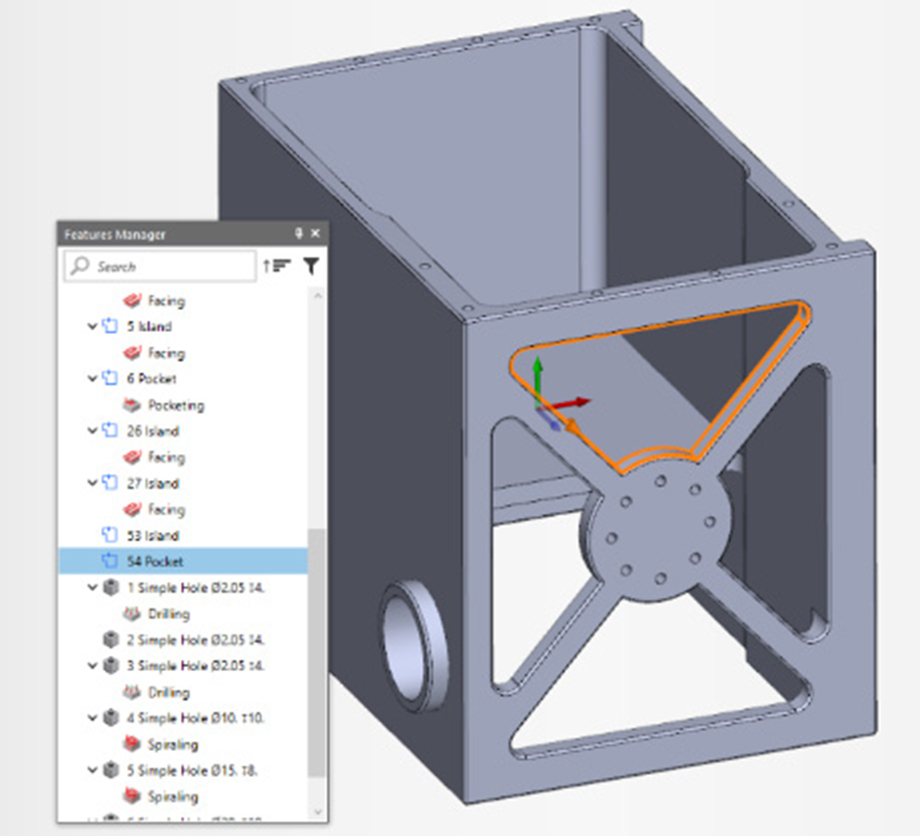This screenshot has height=836, width=920.
Task: Collapse the 5 Island feature node
Action: (93, 327)
